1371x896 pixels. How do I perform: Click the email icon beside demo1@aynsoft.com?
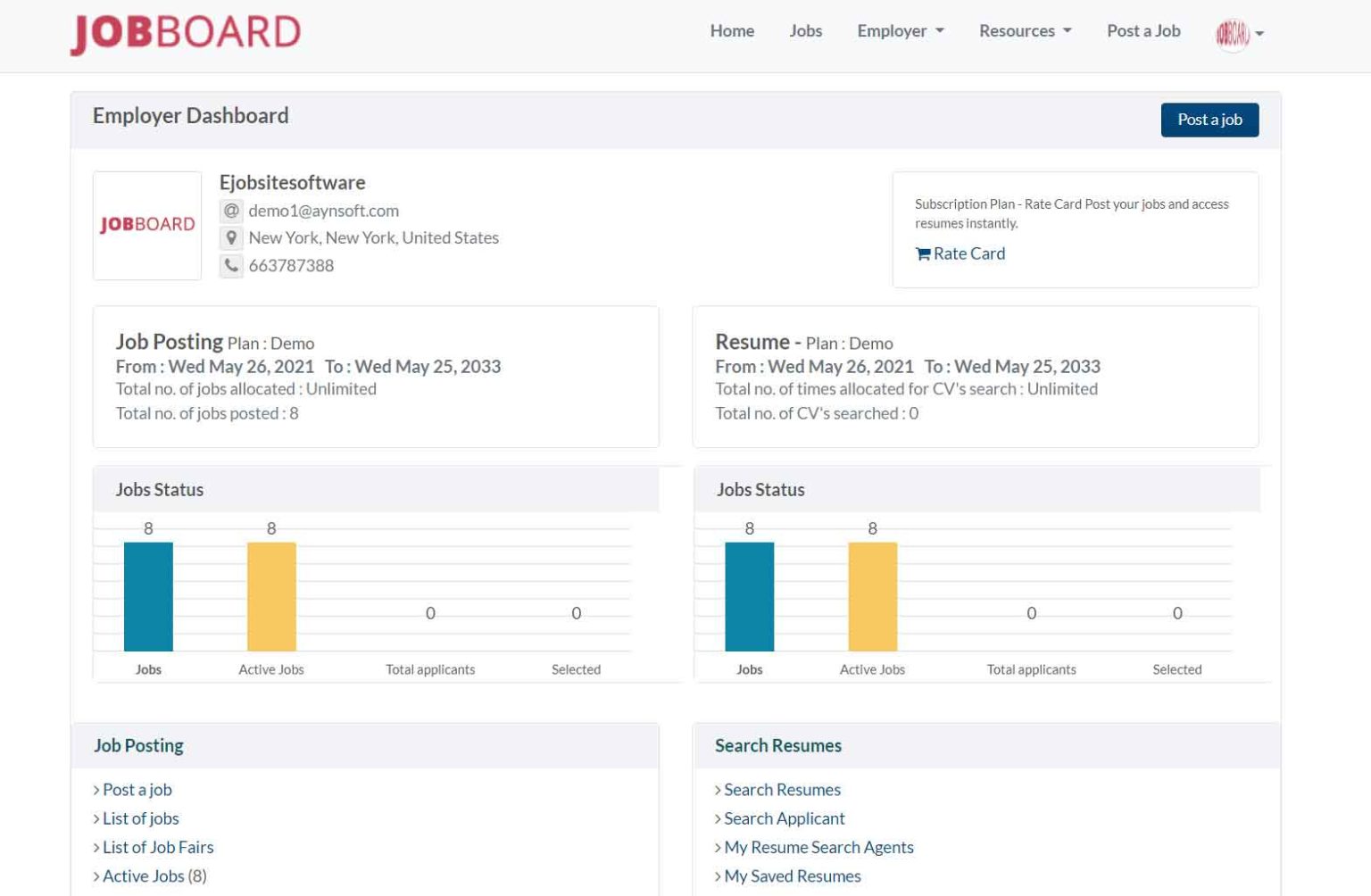pos(231,211)
